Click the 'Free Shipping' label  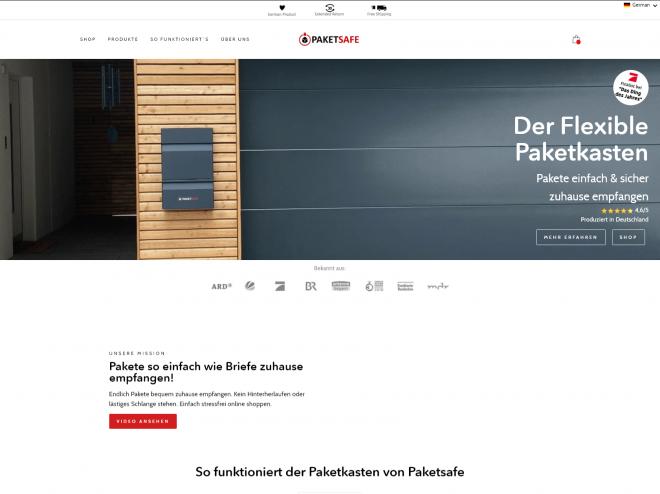(x=379, y=14)
